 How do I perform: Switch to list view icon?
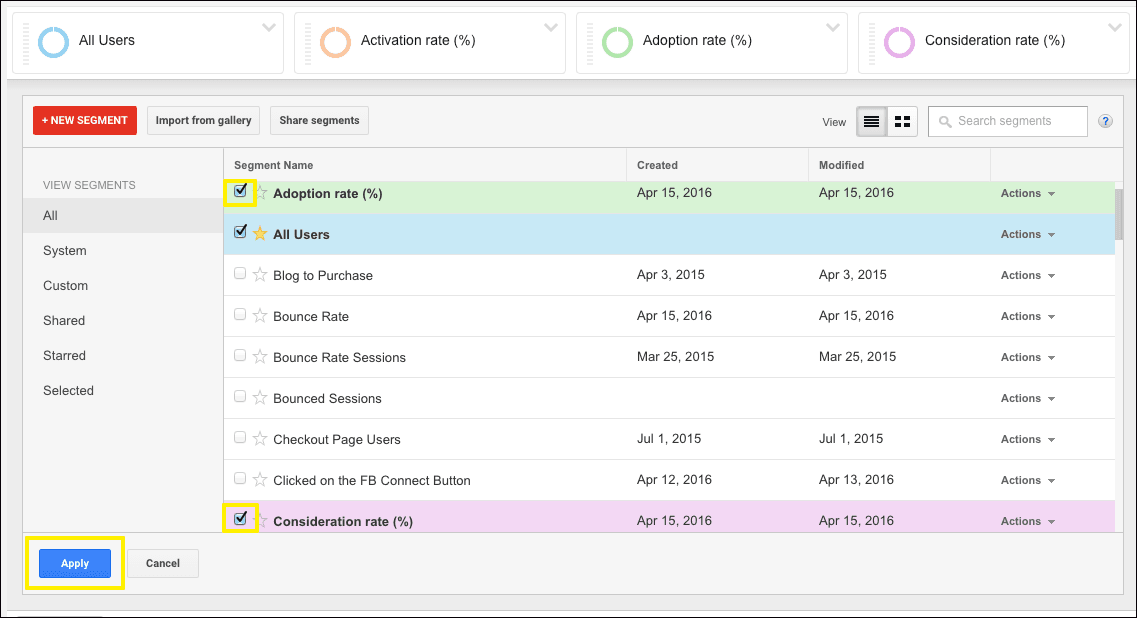click(x=871, y=122)
